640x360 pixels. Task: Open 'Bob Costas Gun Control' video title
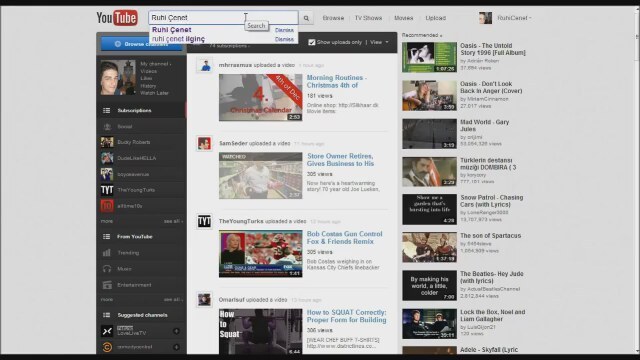click(x=344, y=238)
